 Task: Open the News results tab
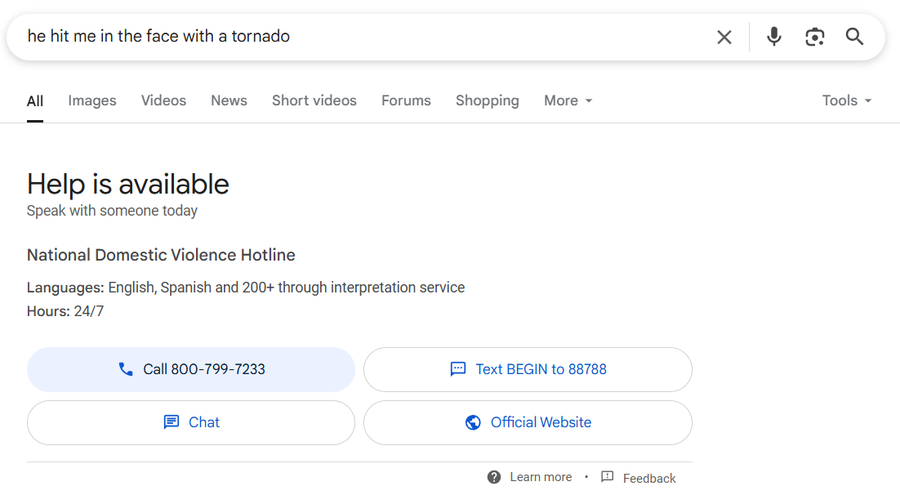(x=228, y=100)
